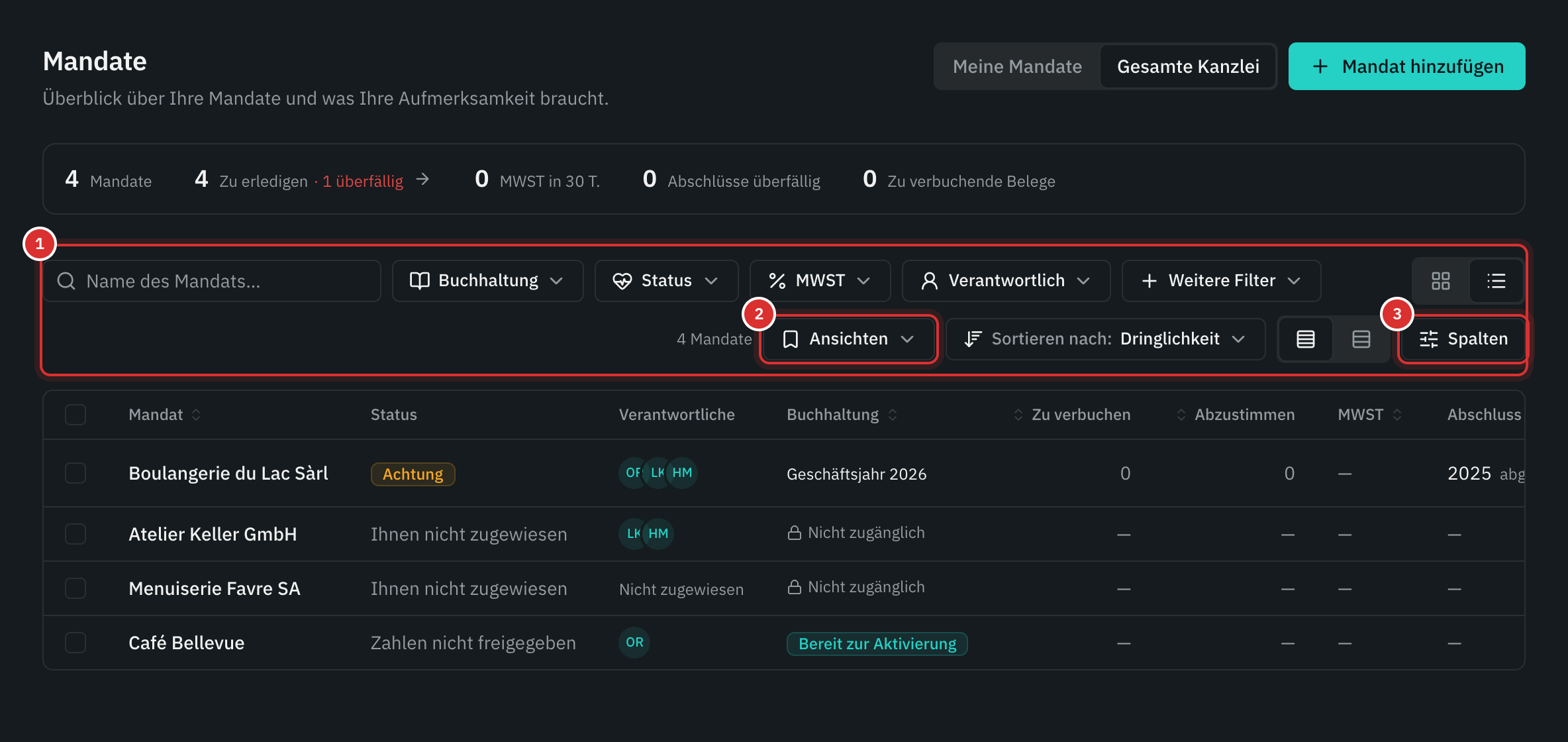1568x742 pixels.
Task: Open the Ansichten saved views dropdown
Action: [x=848, y=339]
